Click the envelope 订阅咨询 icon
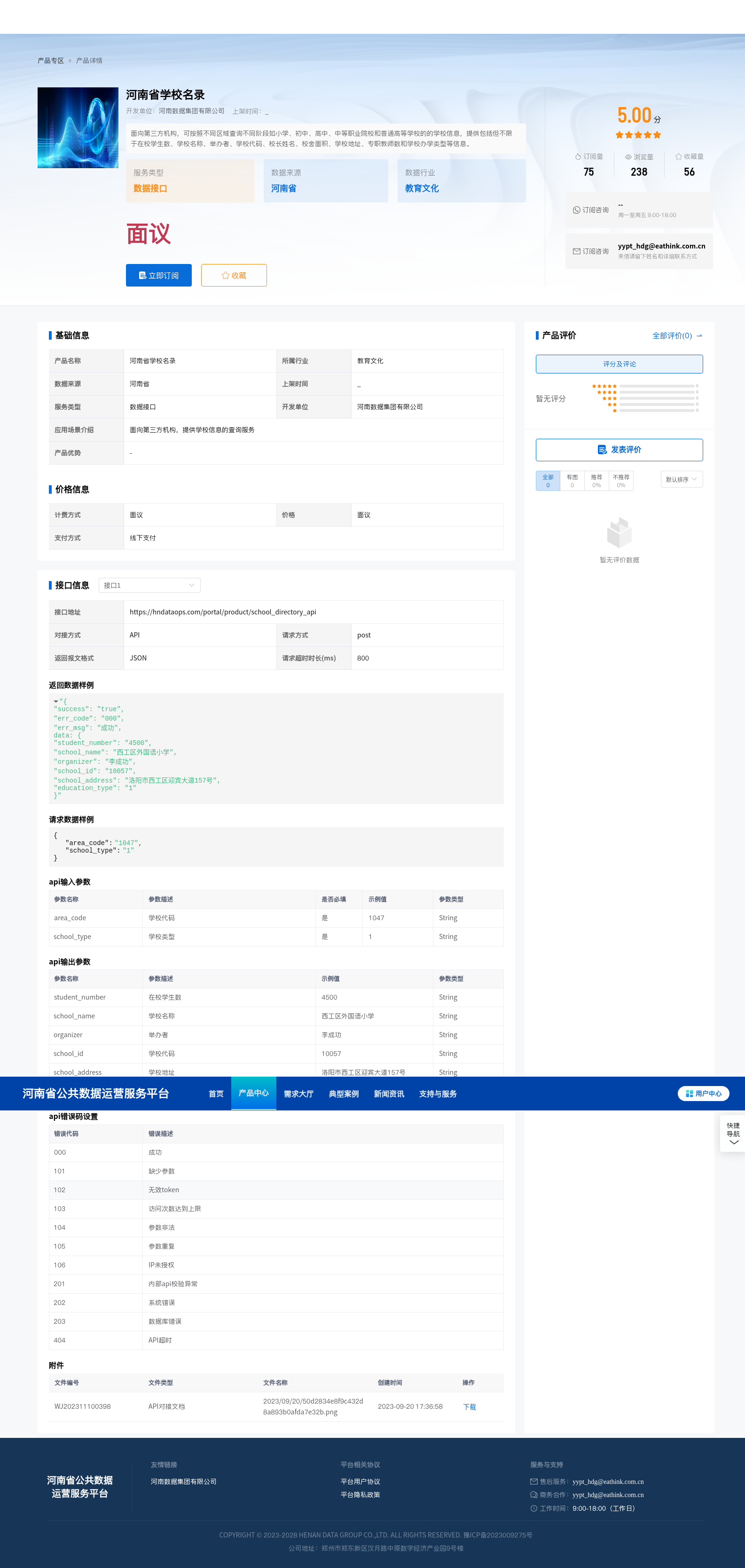745x1568 pixels. click(576, 251)
